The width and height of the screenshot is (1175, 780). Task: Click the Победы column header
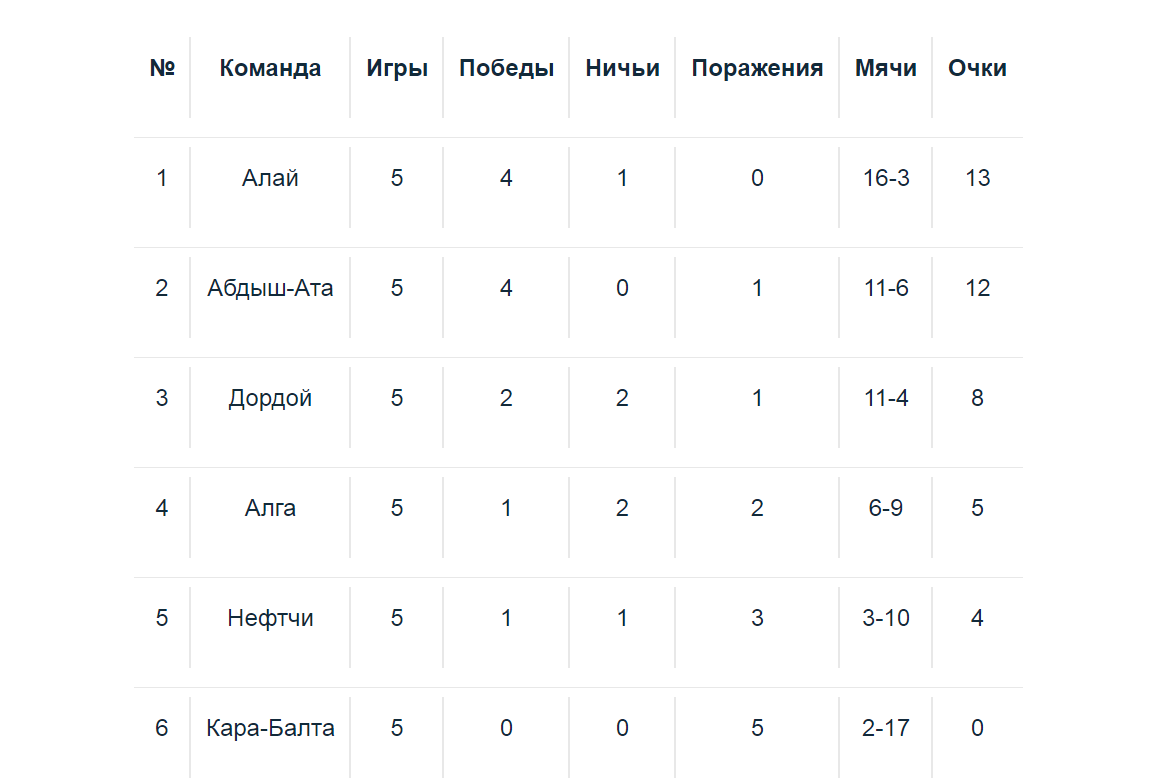tap(506, 68)
